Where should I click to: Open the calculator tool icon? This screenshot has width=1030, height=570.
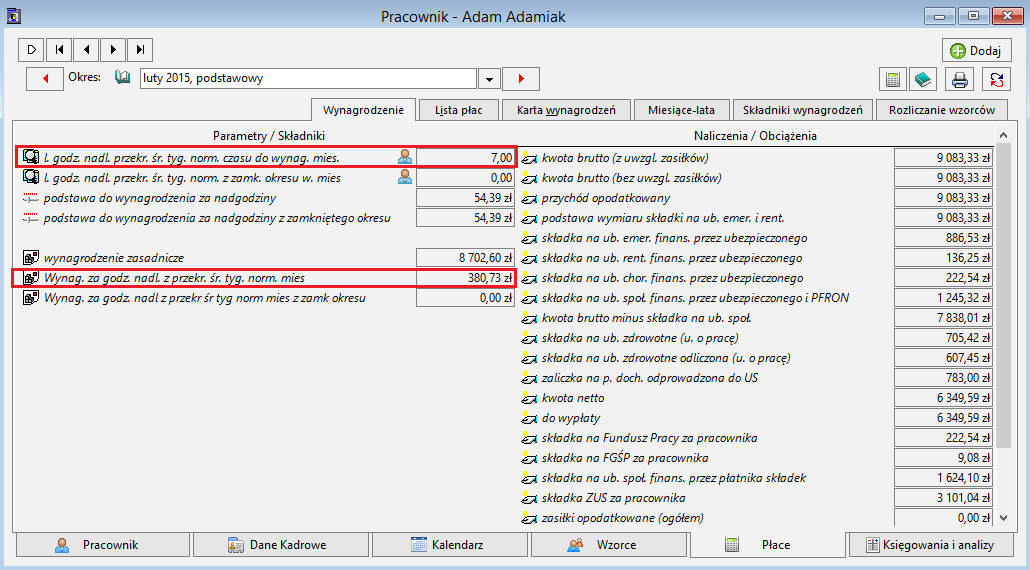[893, 79]
